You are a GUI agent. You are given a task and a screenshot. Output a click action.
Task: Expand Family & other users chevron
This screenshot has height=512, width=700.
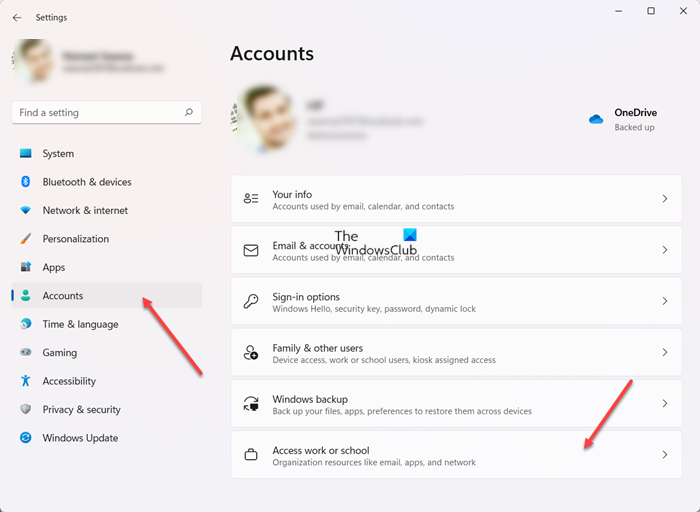[x=665, y=352]
